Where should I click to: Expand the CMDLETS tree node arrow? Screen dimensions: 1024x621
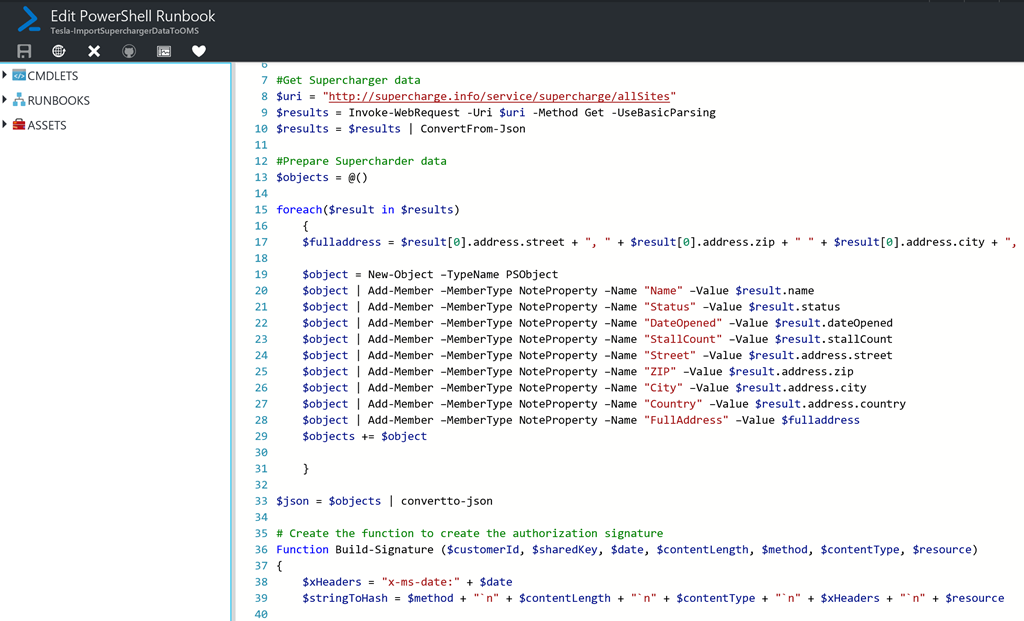click(6, 76)
